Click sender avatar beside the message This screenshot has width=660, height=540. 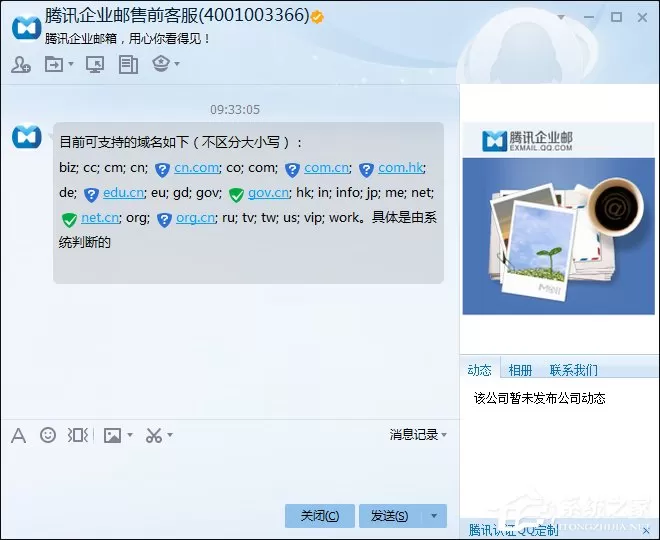coord(27,136)
